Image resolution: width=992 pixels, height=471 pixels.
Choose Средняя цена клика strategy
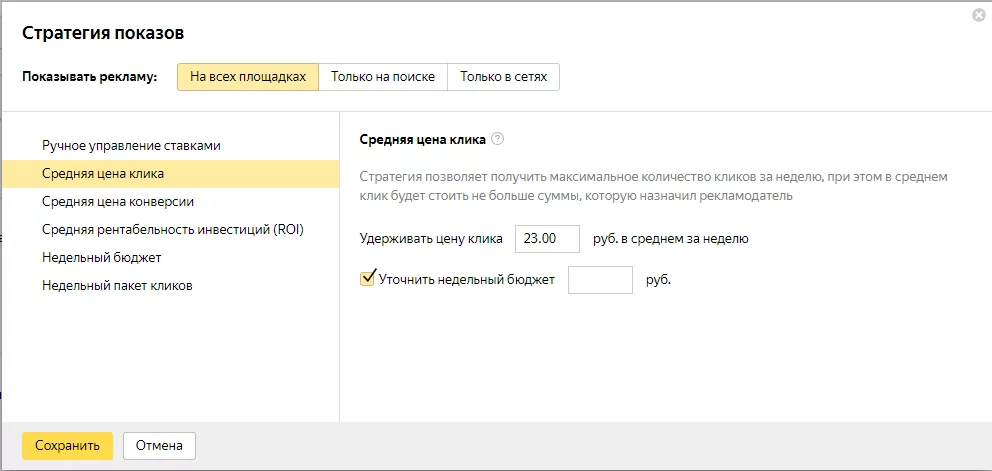pos(171,173)
